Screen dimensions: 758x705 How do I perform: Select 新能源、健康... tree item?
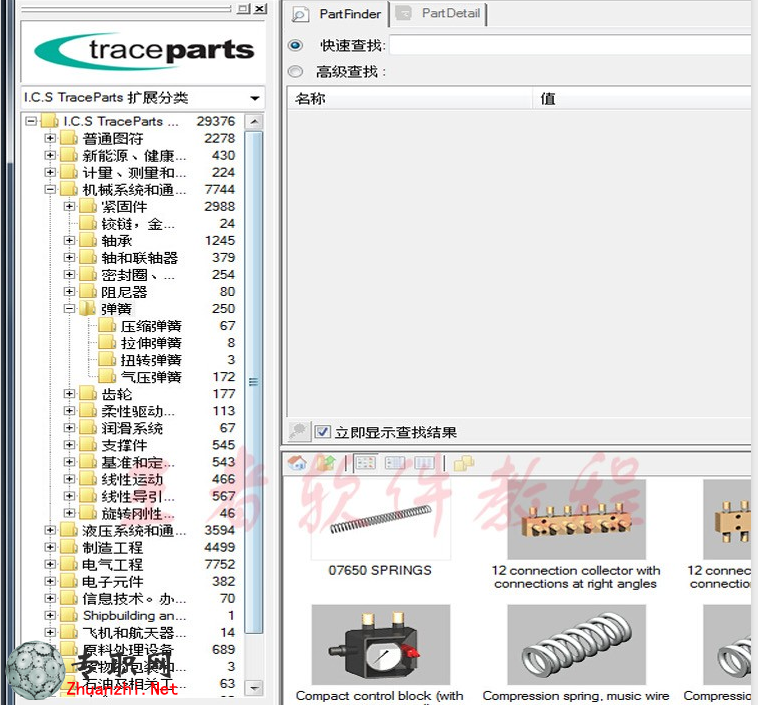[134, 155]
